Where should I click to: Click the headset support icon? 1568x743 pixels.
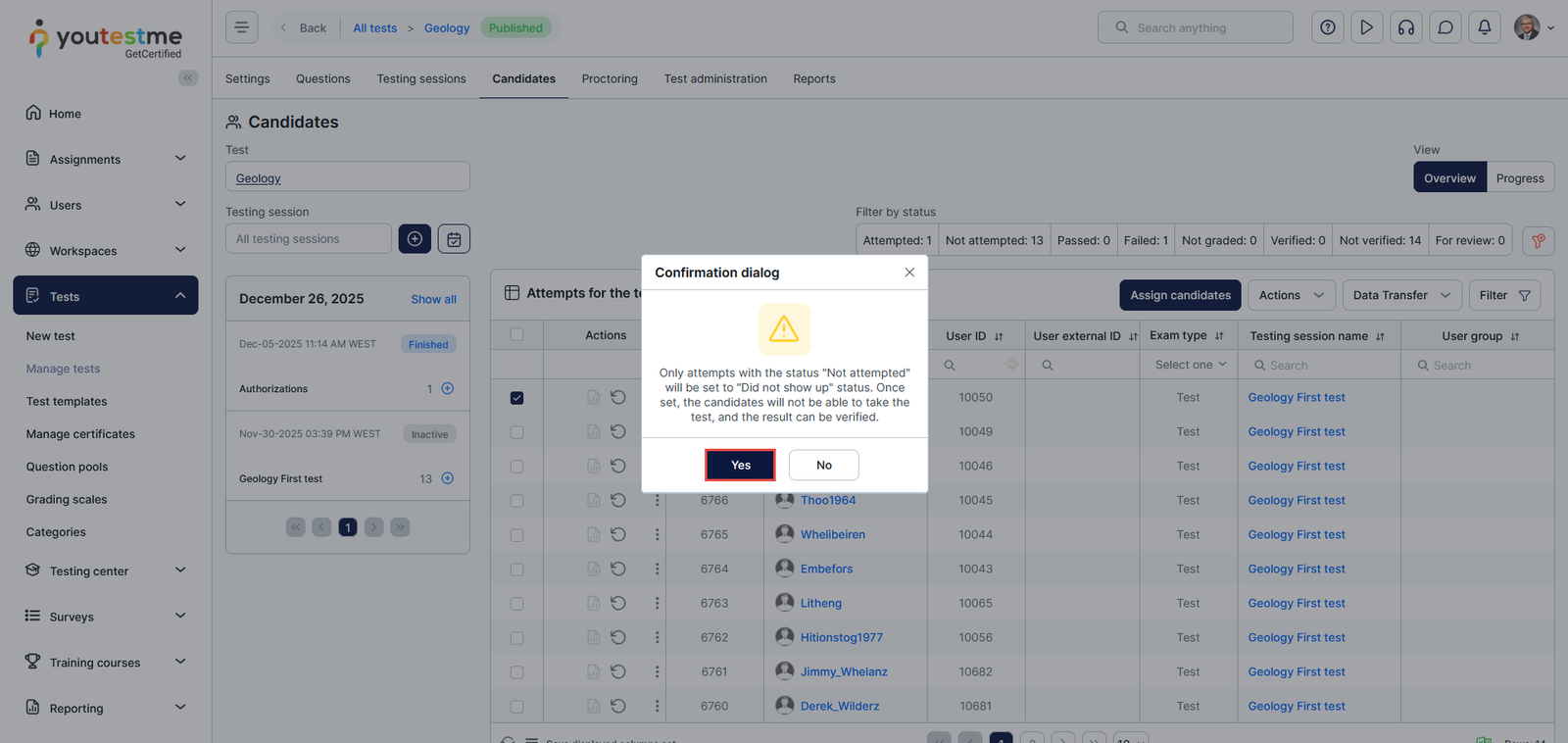(1406, 27)
